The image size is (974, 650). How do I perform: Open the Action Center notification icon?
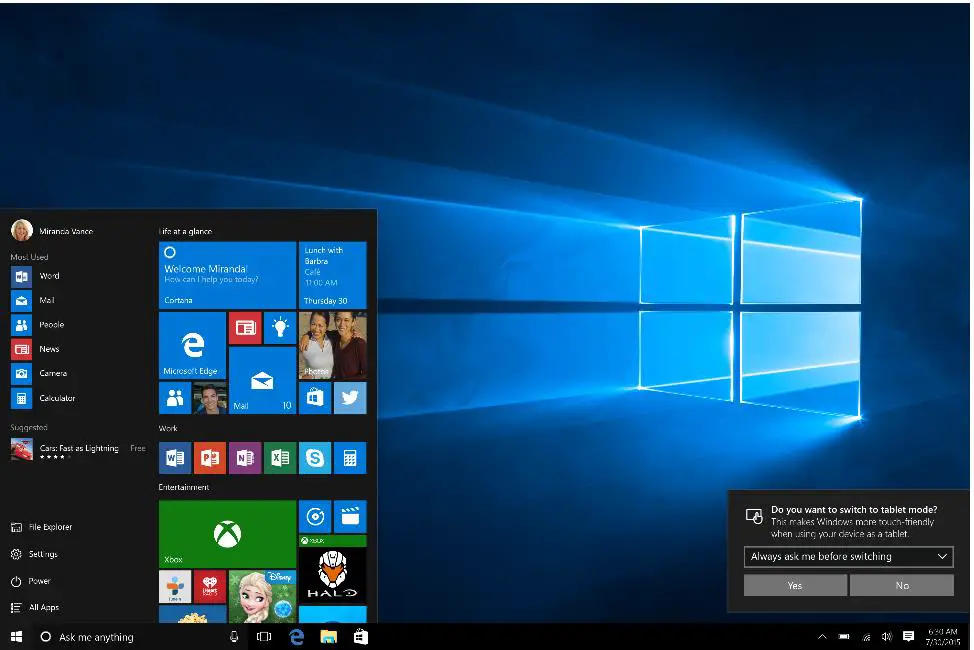[x=908, y=636]
